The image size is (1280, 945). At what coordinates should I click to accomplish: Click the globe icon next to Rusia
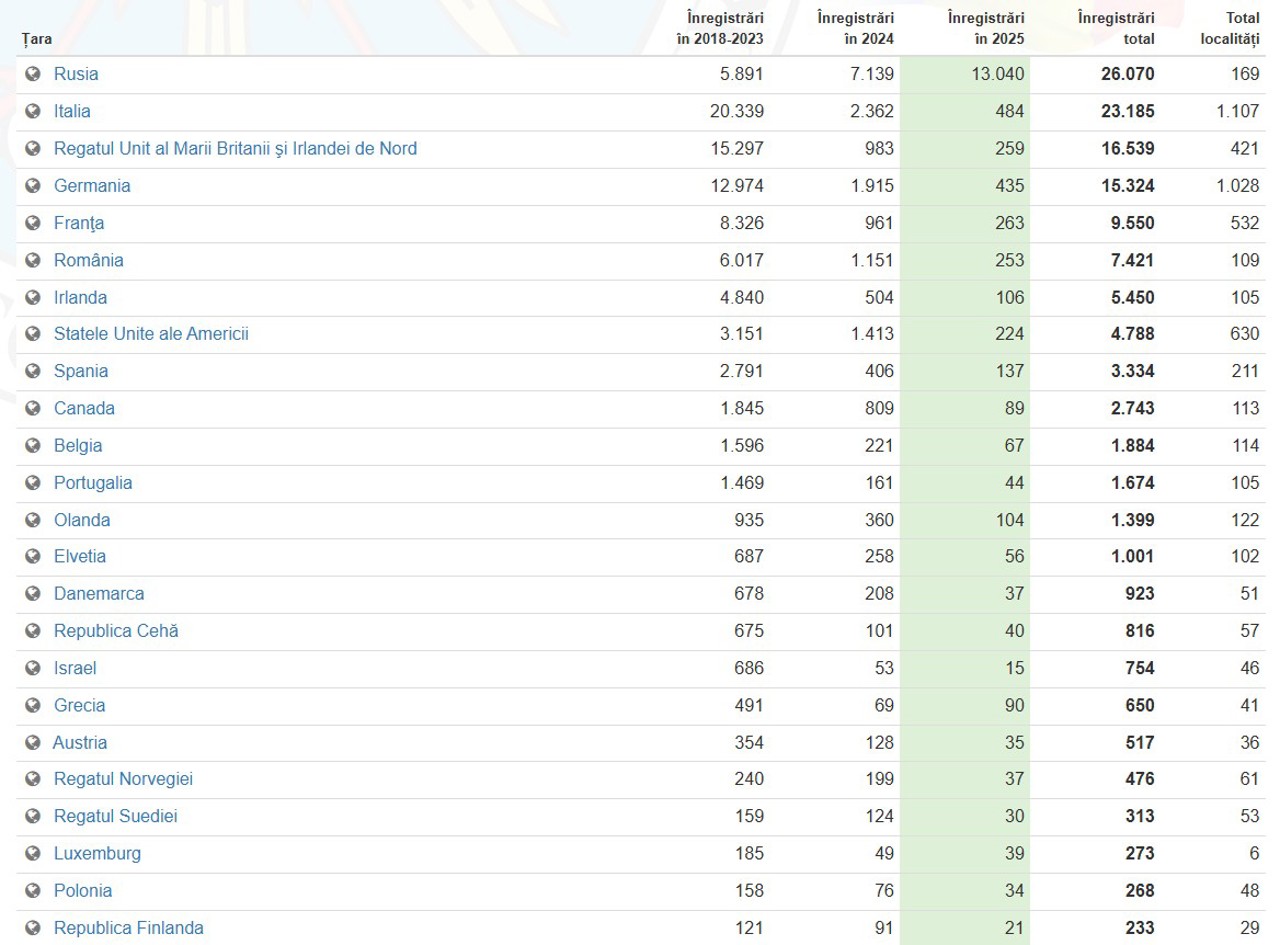click(33, 74)
